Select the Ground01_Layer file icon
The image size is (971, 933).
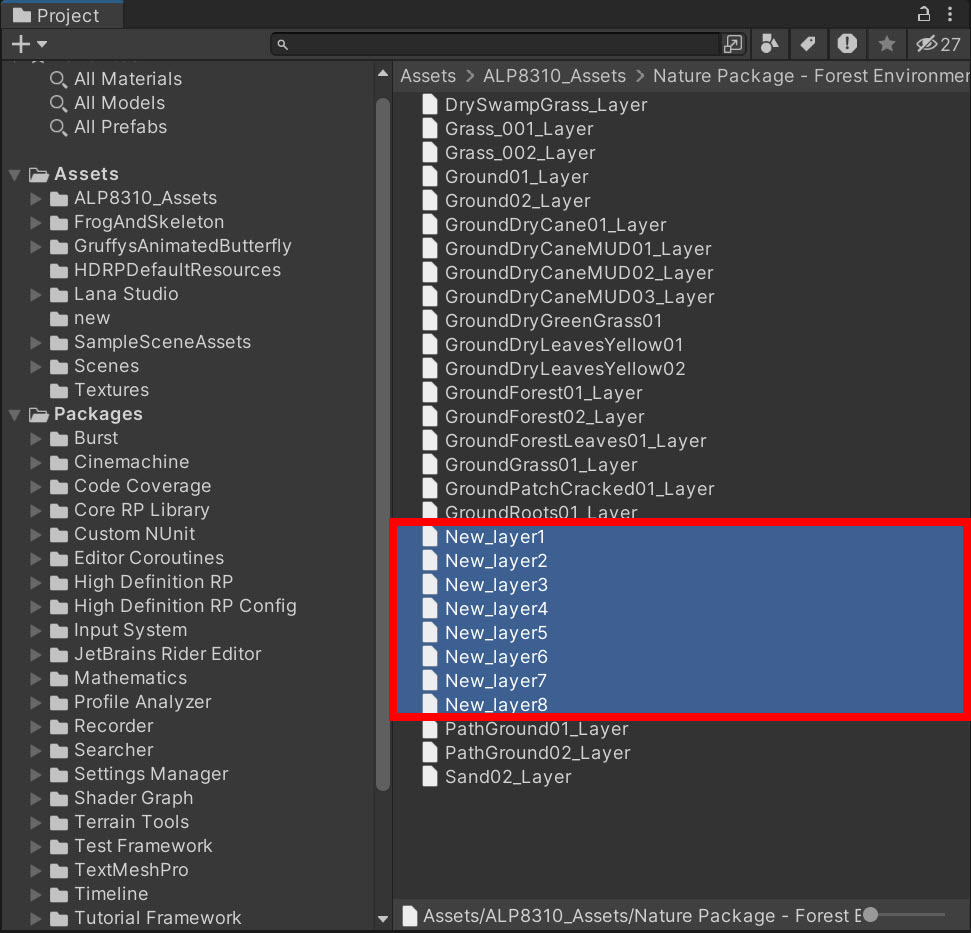click(x=430, y=177)
